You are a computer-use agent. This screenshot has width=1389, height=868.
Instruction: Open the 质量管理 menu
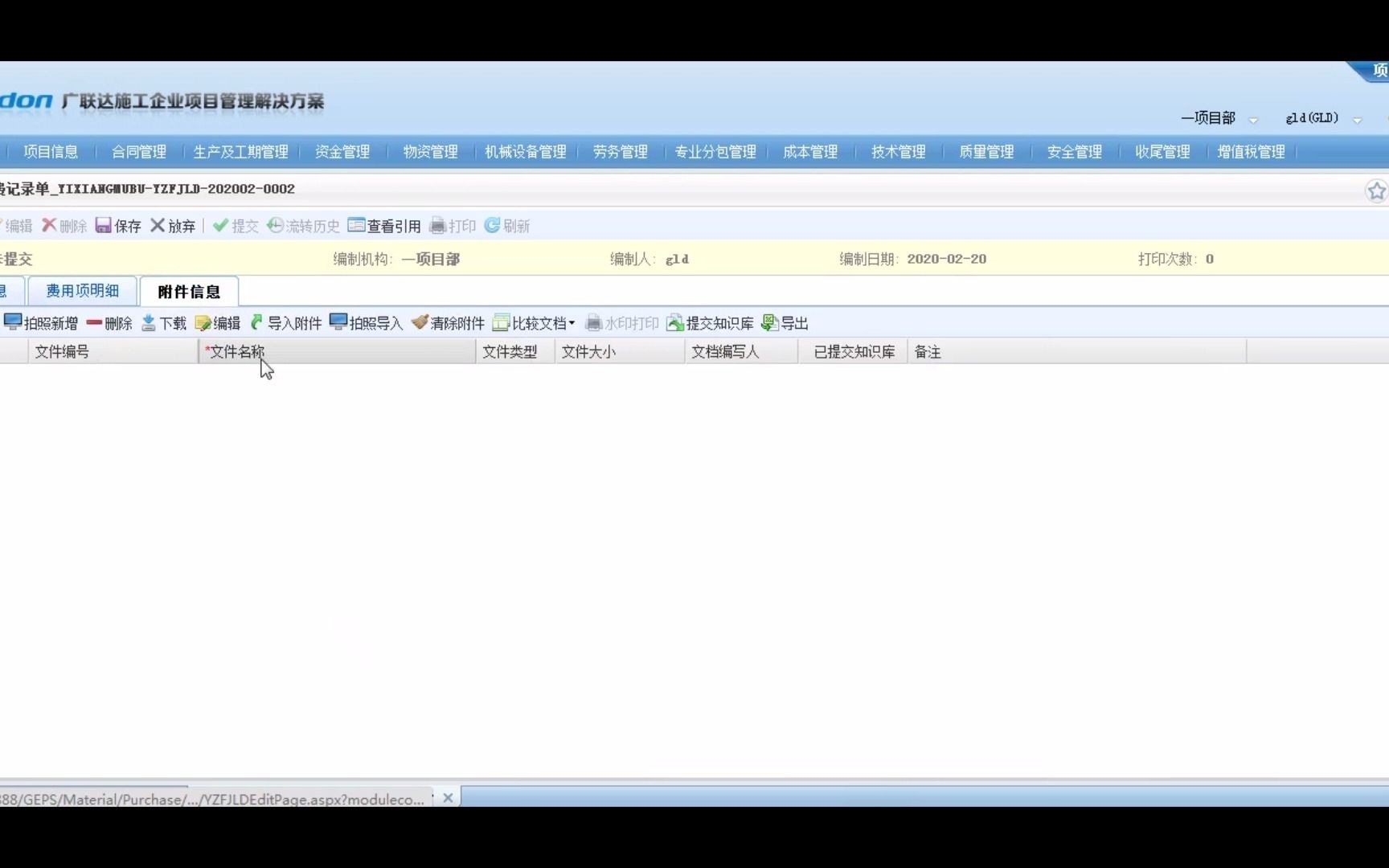986,152
